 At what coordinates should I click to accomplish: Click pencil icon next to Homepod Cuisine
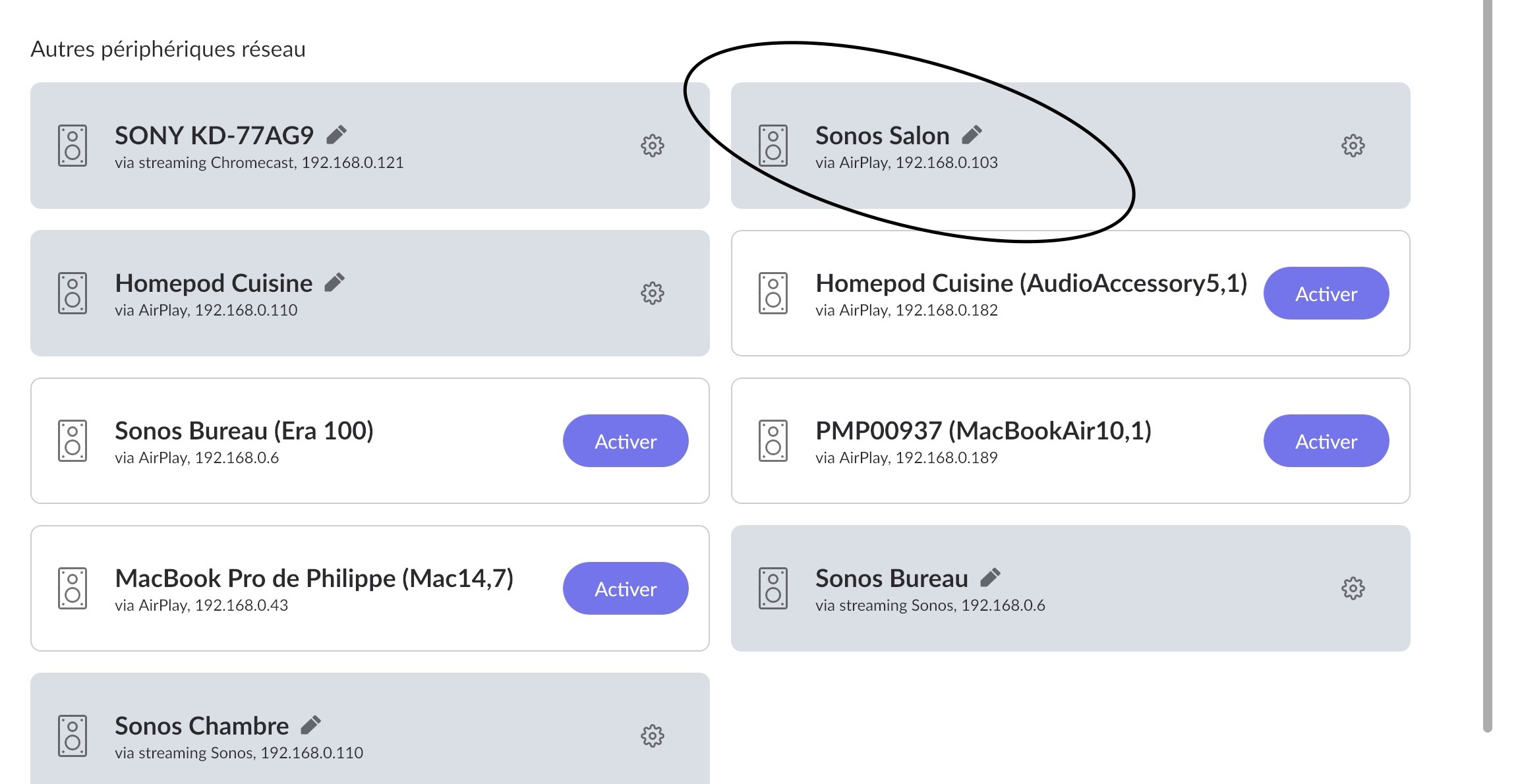tap(335, 283)
